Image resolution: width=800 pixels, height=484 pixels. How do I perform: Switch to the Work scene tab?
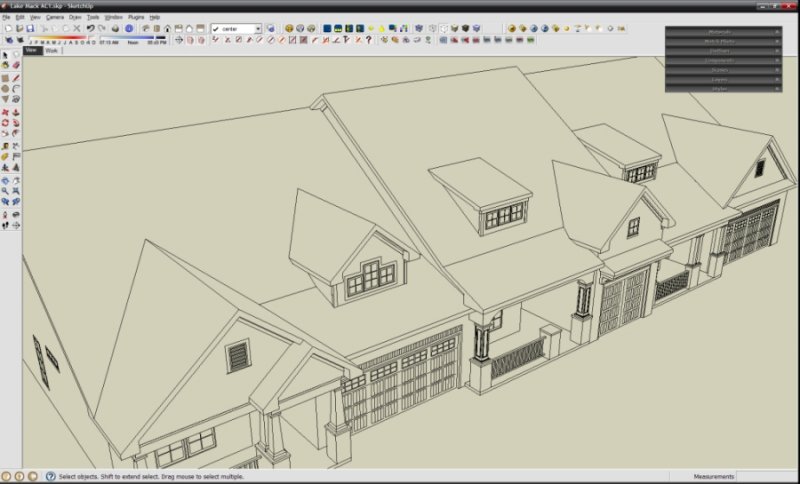(x=51, y=50)
